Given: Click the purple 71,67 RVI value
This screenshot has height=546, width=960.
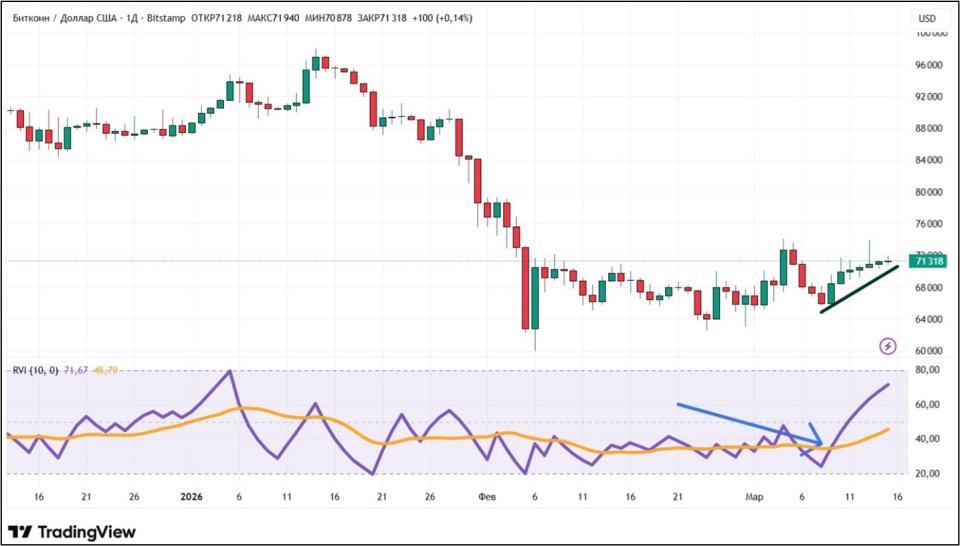Looking at the screenshot, I should coord(75,370).
